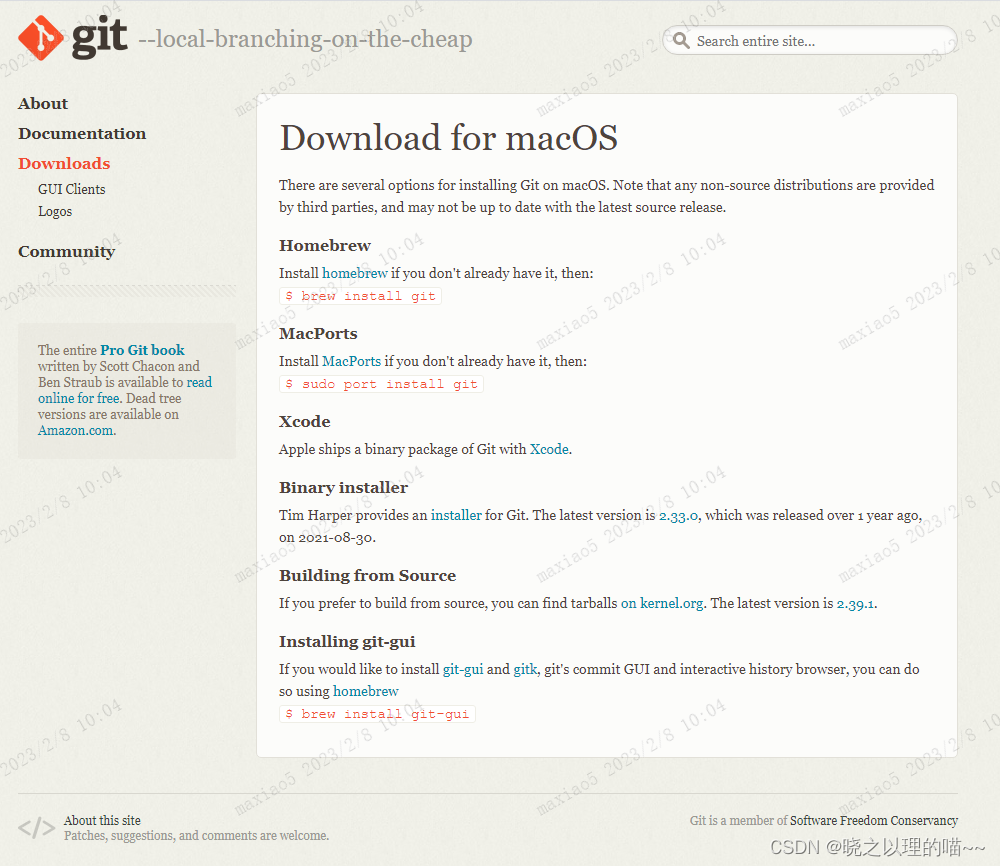Open the Logos page
1000x866 pixels.
(55, 211)
